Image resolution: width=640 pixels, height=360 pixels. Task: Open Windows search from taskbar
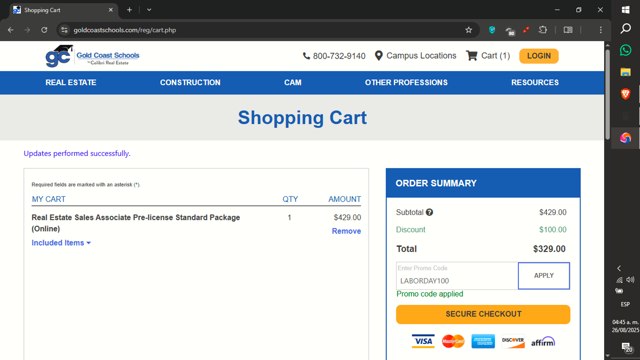pyautogui.click(x=625, y=28)
